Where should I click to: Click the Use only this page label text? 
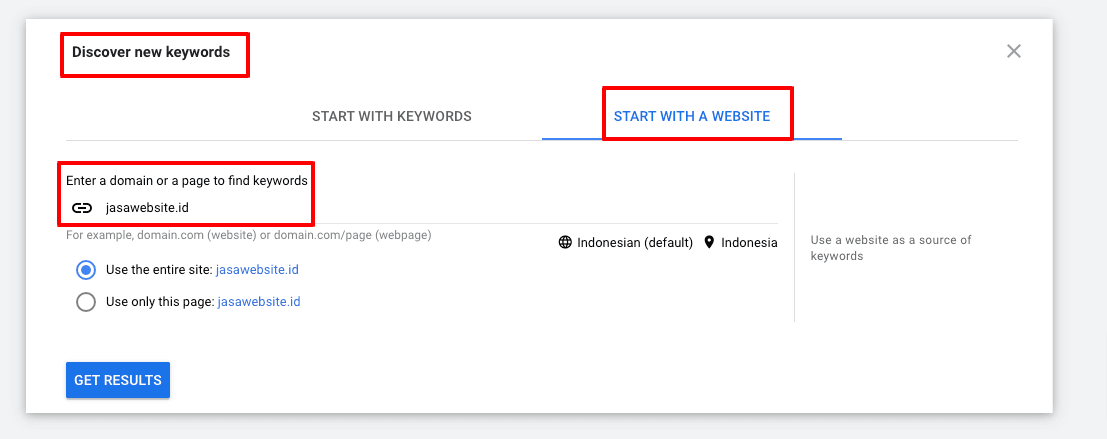coord(160,302)
